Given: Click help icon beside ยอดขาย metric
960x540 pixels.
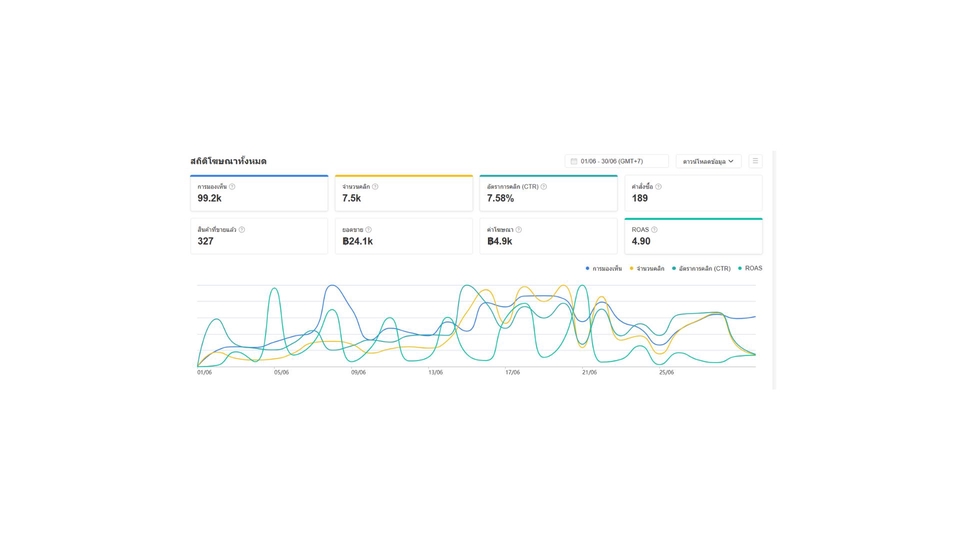Looking at the screenshot, I should click(x=368, y=230).
